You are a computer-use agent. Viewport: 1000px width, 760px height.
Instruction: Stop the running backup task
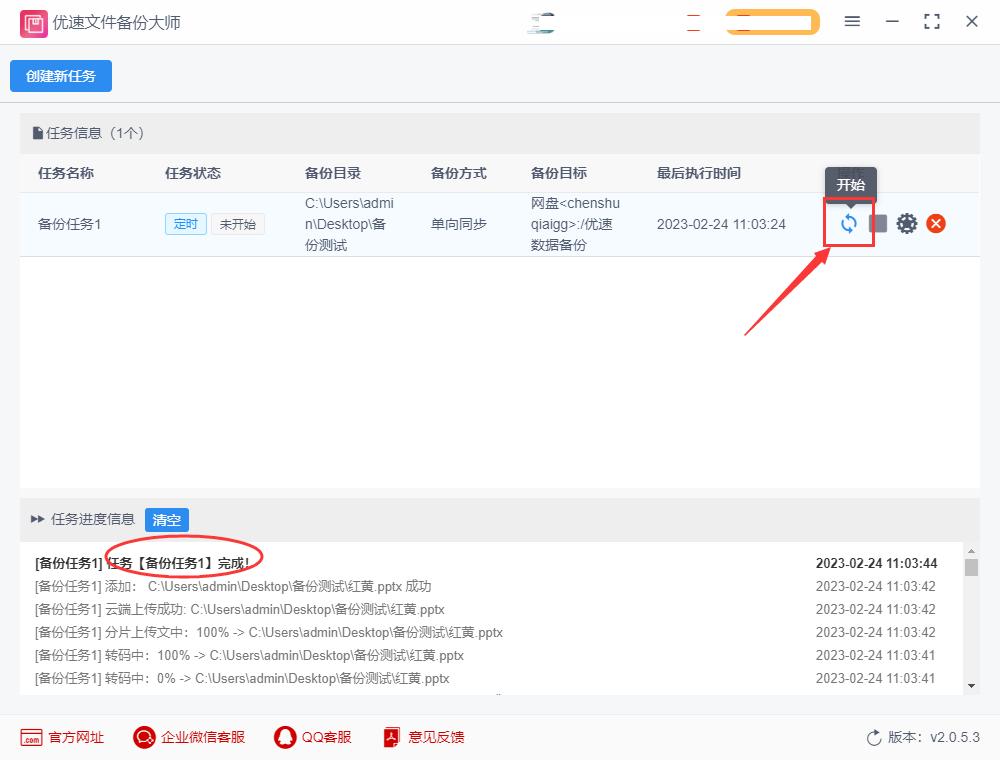click(x=877, y=224)
